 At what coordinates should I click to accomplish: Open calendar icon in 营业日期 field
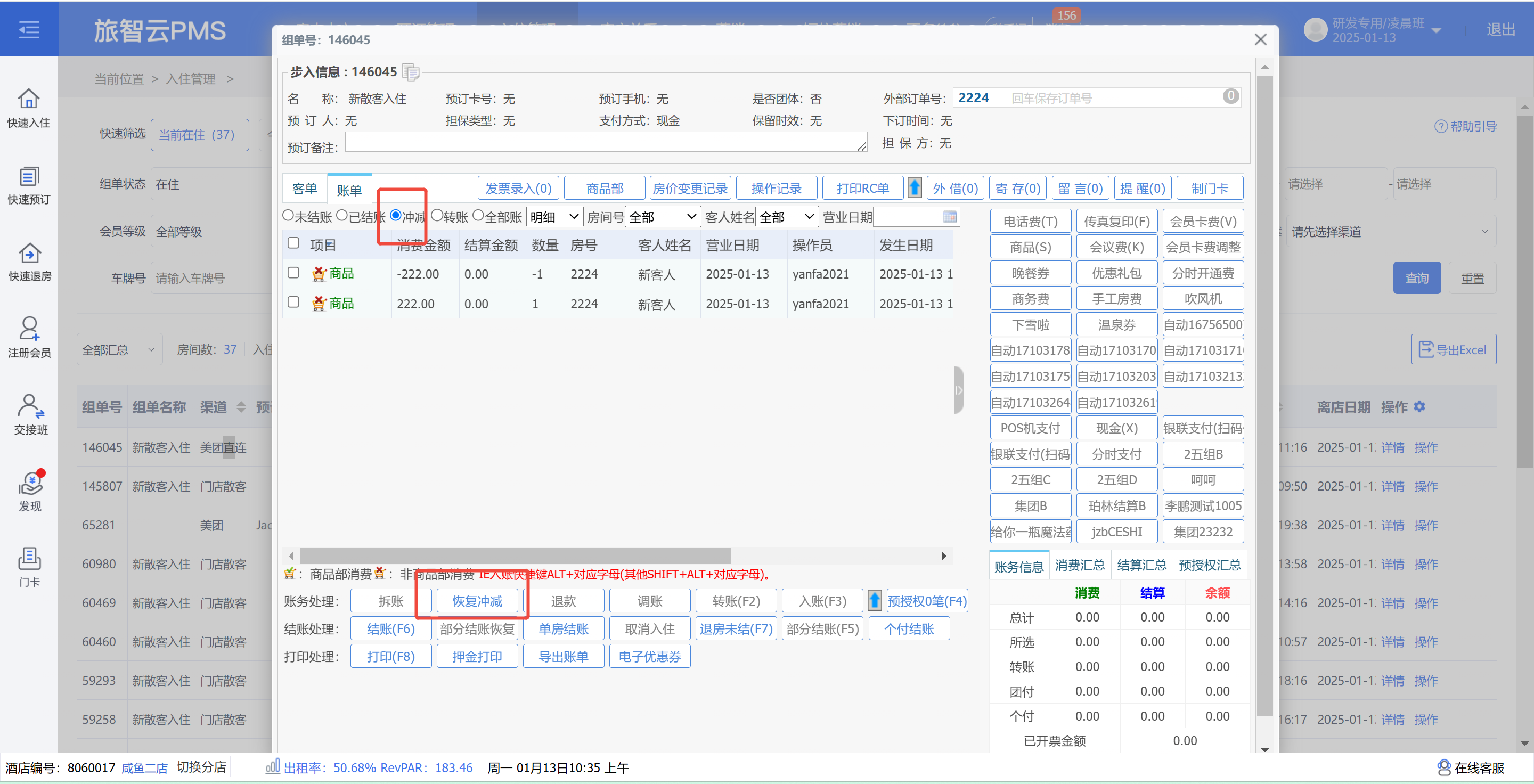coord(950,217)
